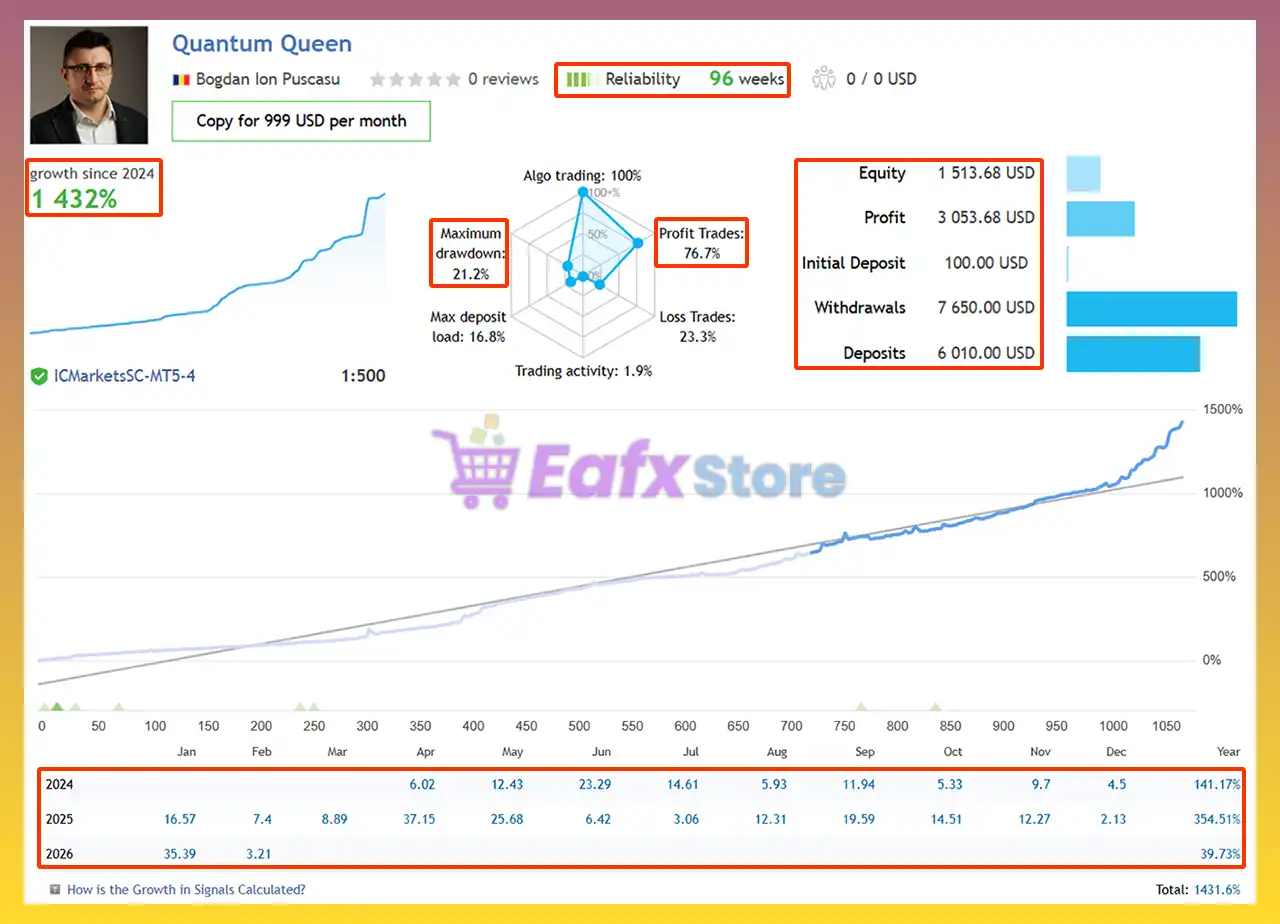Open the Quantum Queen signal title
Screen dimensions: 1280x924
(x=262, y=44)
